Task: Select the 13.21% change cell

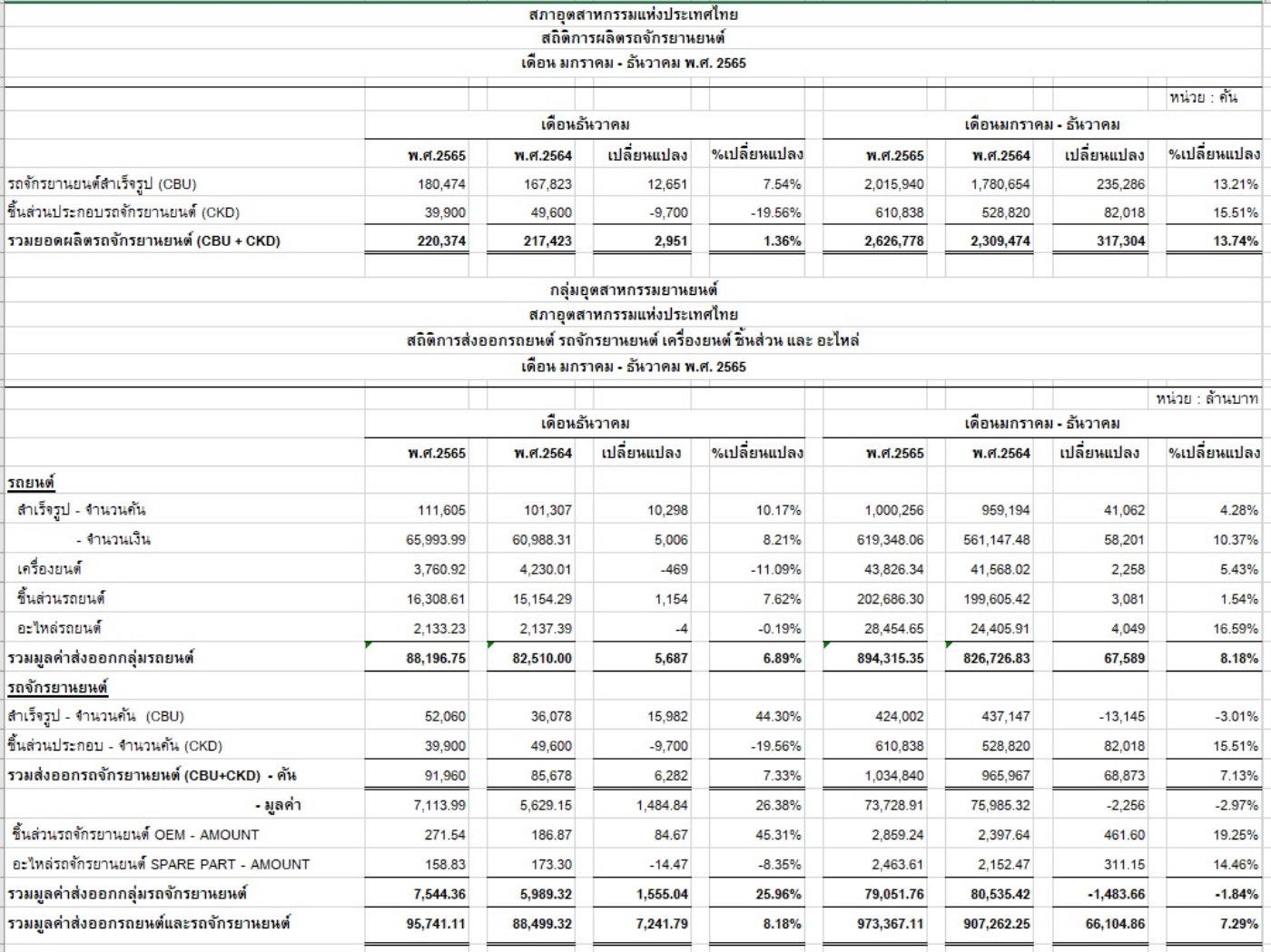Action: pos(1236,184)
